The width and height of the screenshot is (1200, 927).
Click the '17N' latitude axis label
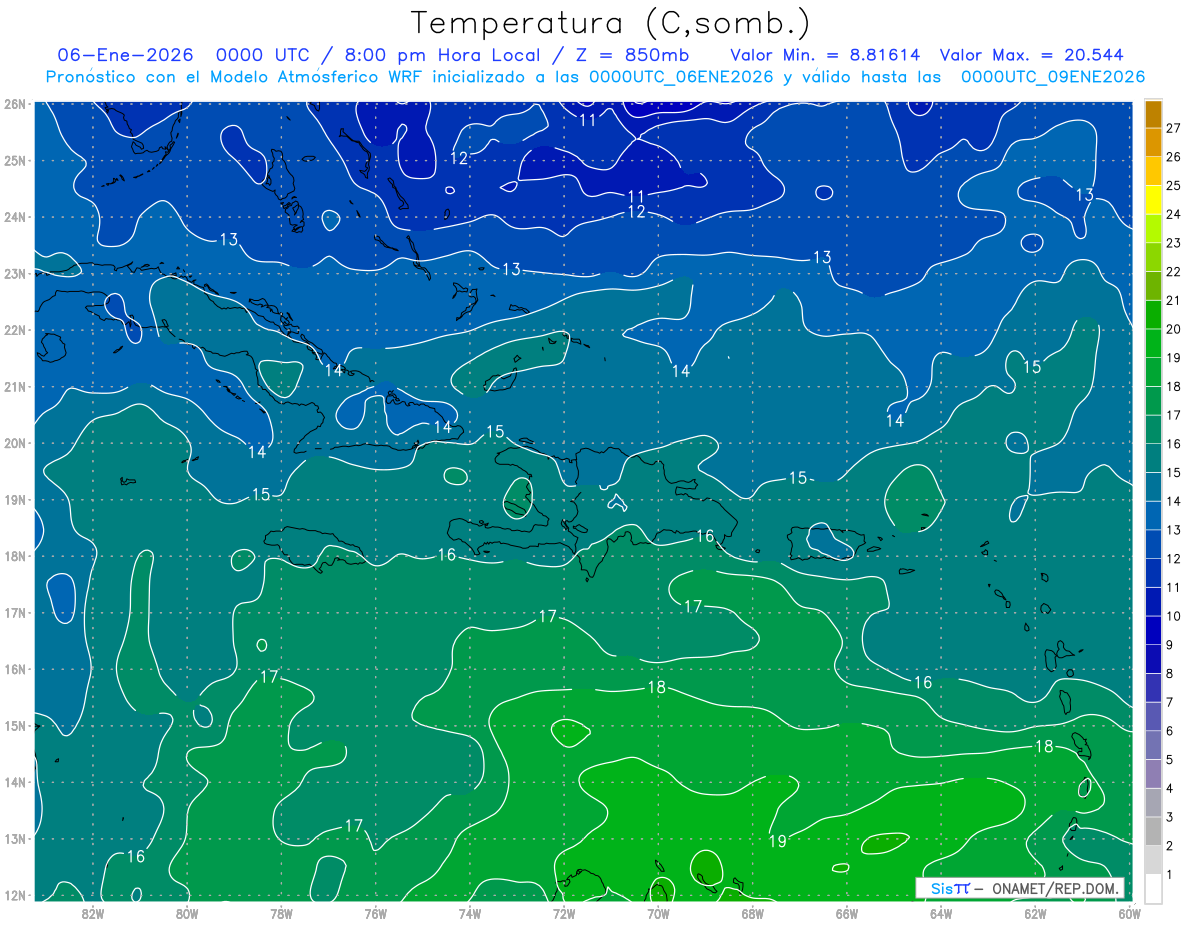pyautogui.click(x=14, y=613)
